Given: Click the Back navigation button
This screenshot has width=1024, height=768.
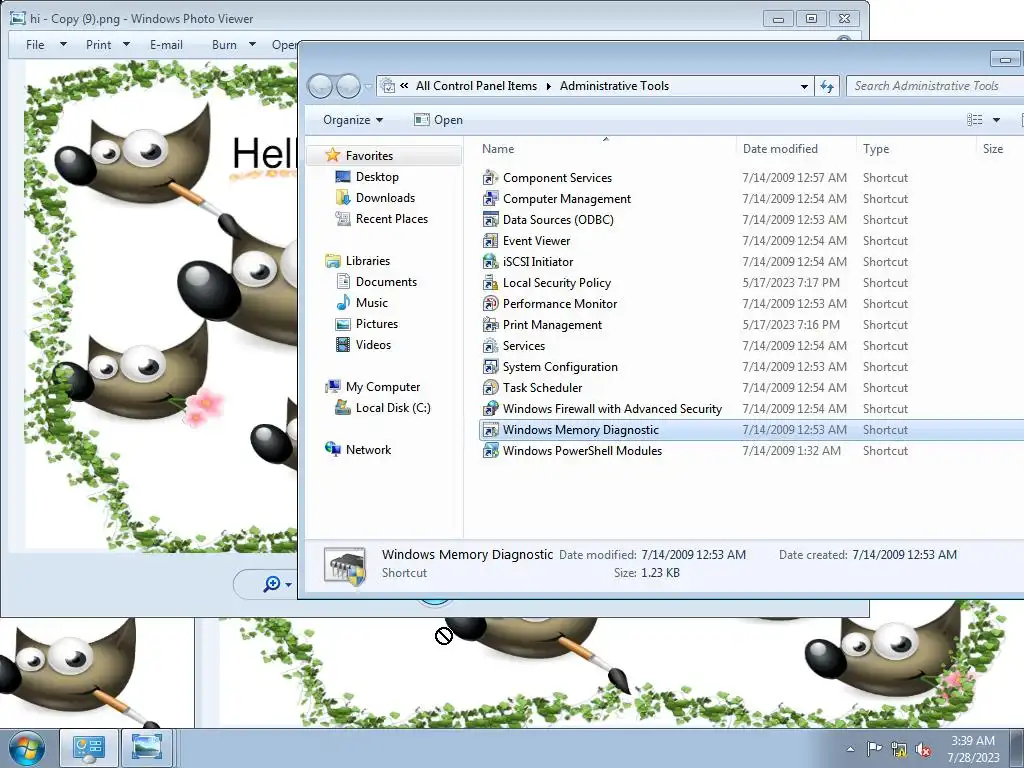Looking at the screenshot, I should (320, 86).
